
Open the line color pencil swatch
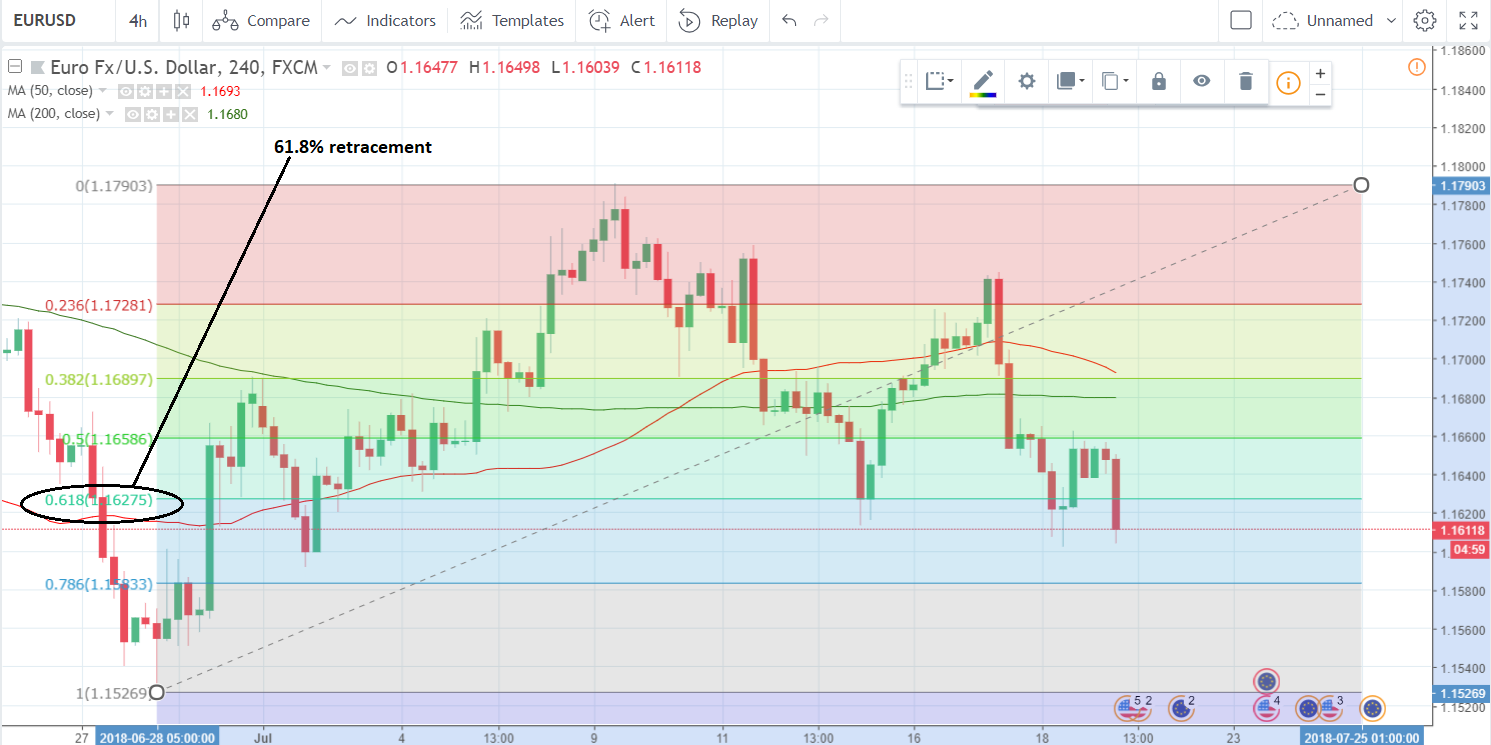point(983,82)
